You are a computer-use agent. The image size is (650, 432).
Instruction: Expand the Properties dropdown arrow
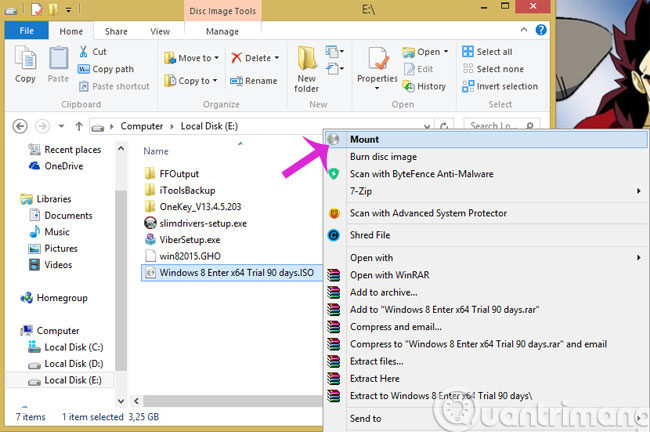point(377,88)
